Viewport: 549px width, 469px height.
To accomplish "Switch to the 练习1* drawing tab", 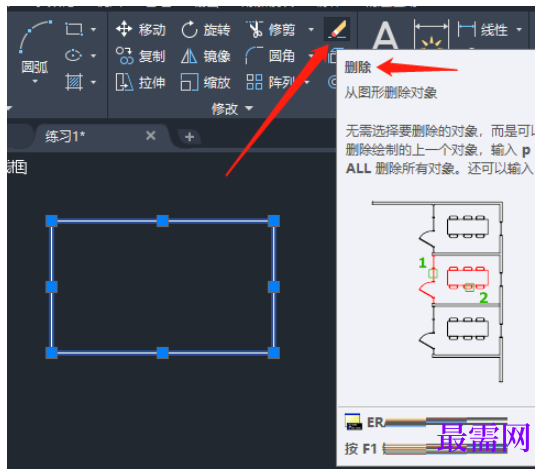I will tap(65, 136).
